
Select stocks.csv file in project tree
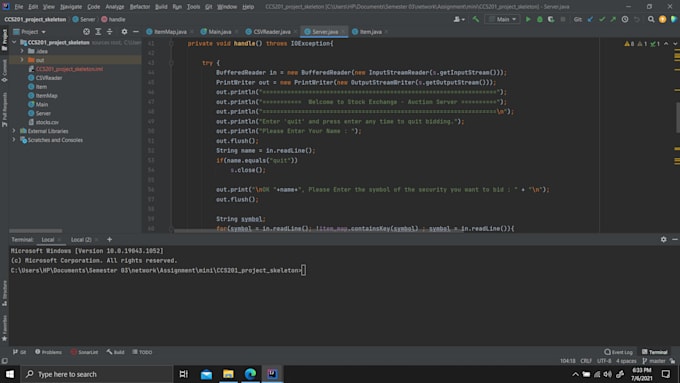[x=47, y=122]
